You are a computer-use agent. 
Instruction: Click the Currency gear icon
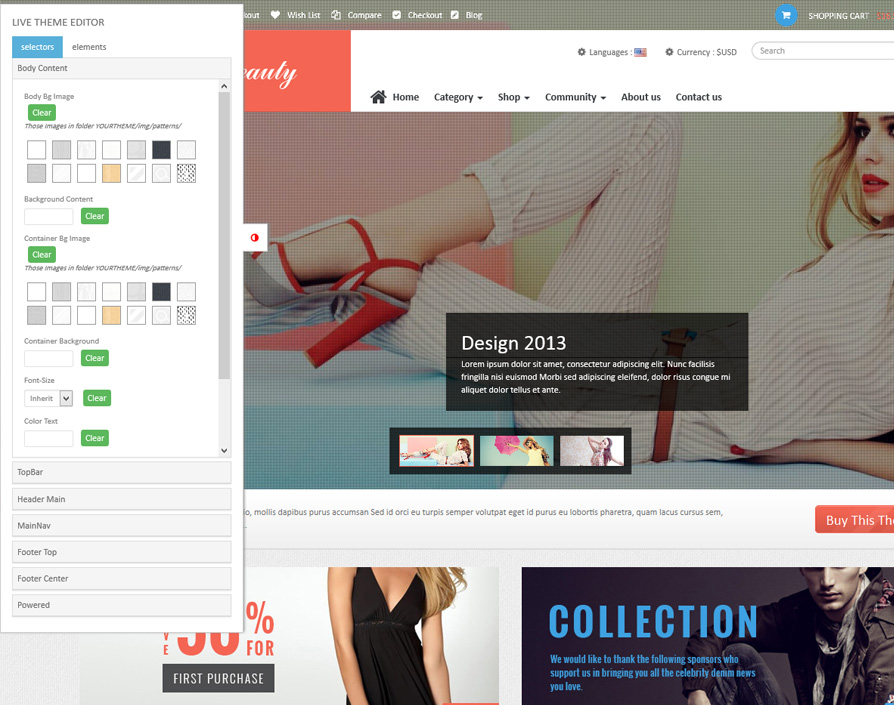point(669,52)
